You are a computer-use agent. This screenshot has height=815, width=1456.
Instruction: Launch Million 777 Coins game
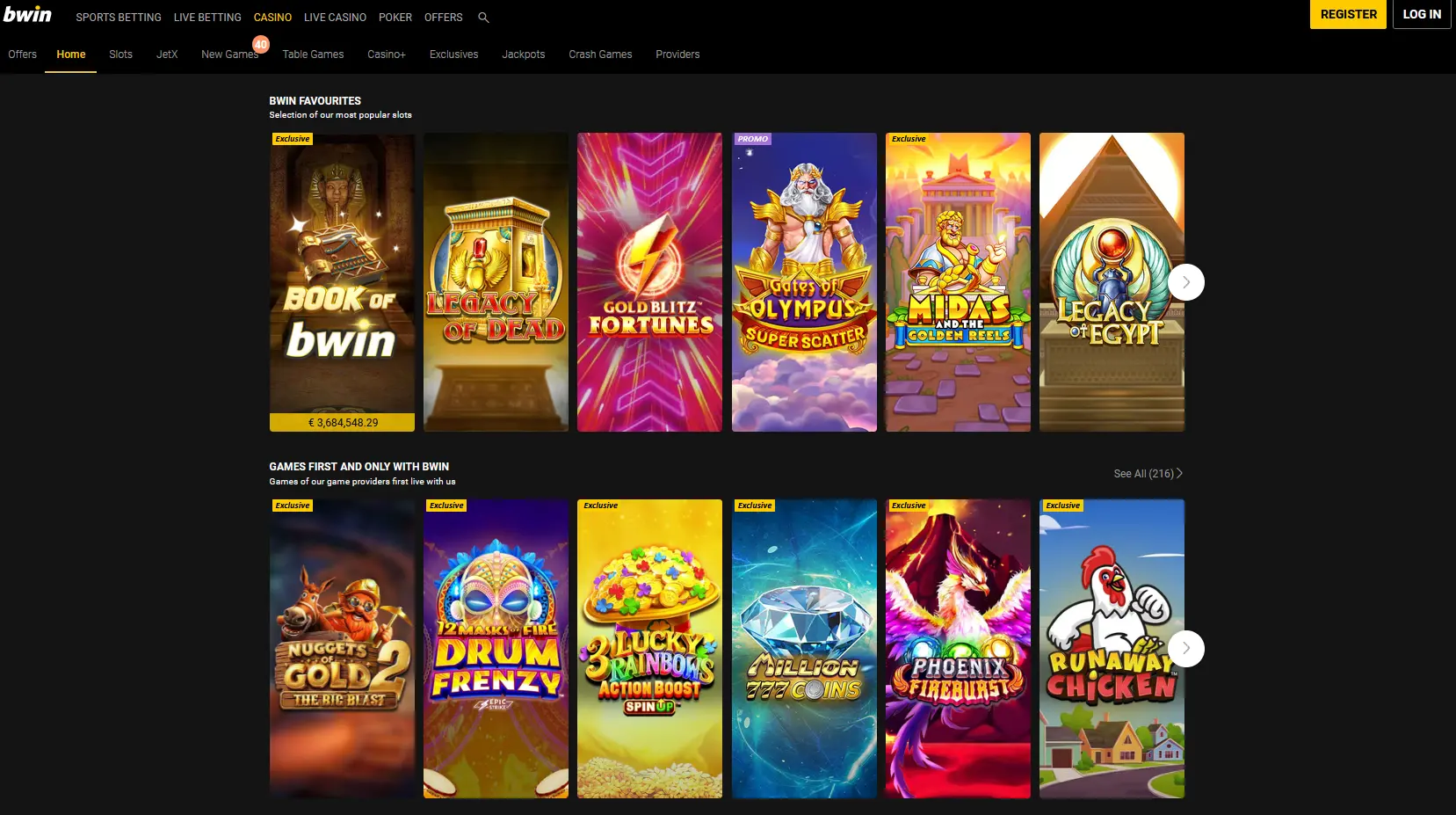tap(804, 649)
